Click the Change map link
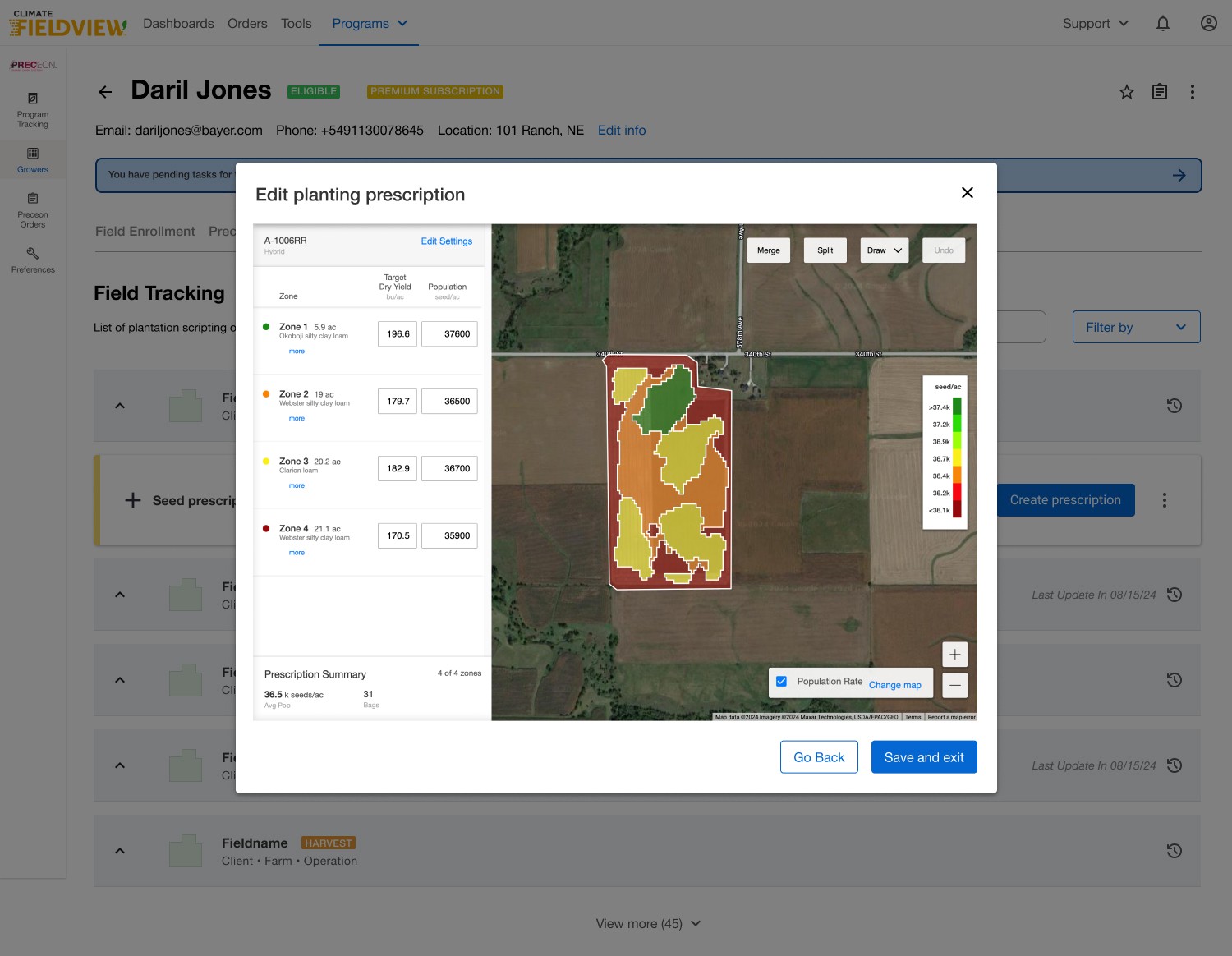The width and height of the screenshot is (1232, 956). (895, 685)
